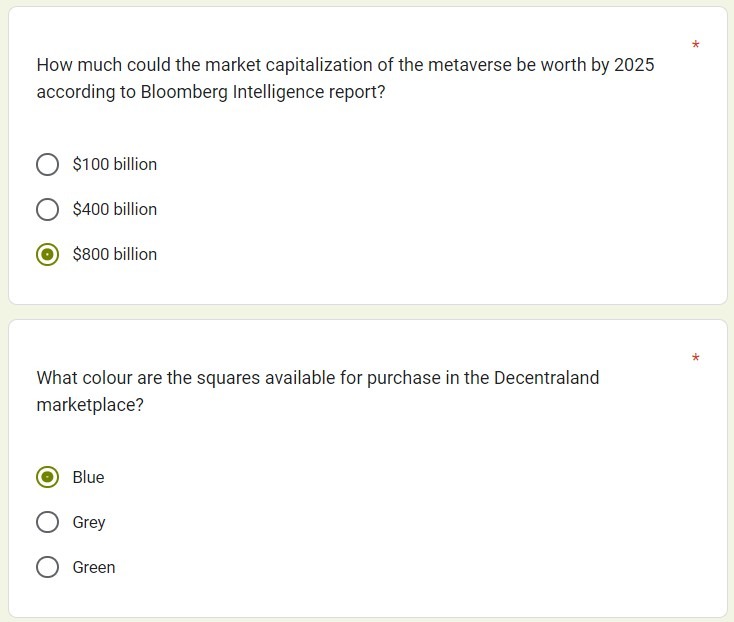The width and height of the screenshot is (734, 622).
Task: Click the "Blue" answer label text
Action: click(x=88, y=477)
